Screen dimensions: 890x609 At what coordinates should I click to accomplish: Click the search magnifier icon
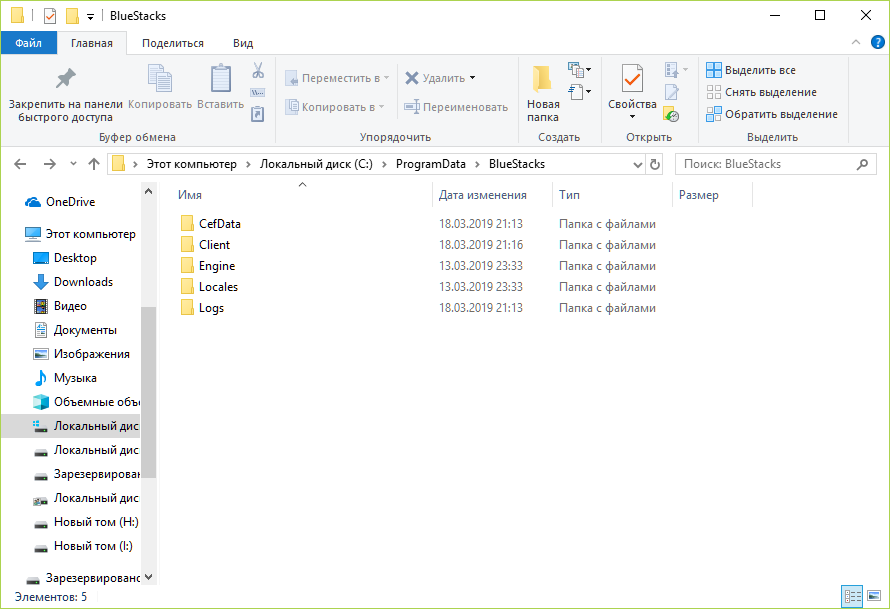coord(862,164)
